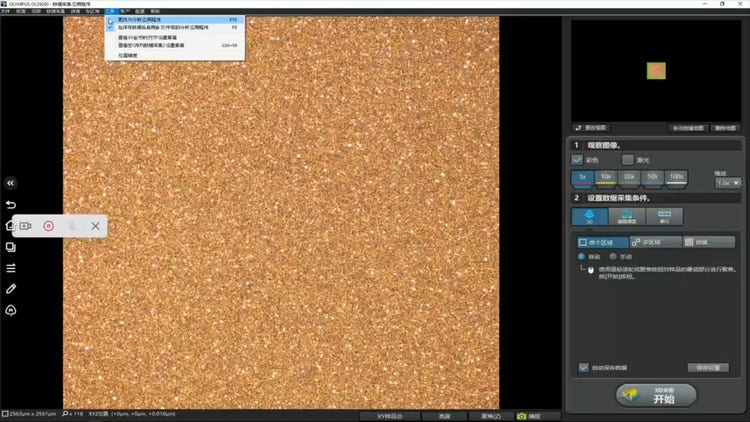
Task: Click the stacked windows icon in left sidebar
Action: tap(11, 247)
